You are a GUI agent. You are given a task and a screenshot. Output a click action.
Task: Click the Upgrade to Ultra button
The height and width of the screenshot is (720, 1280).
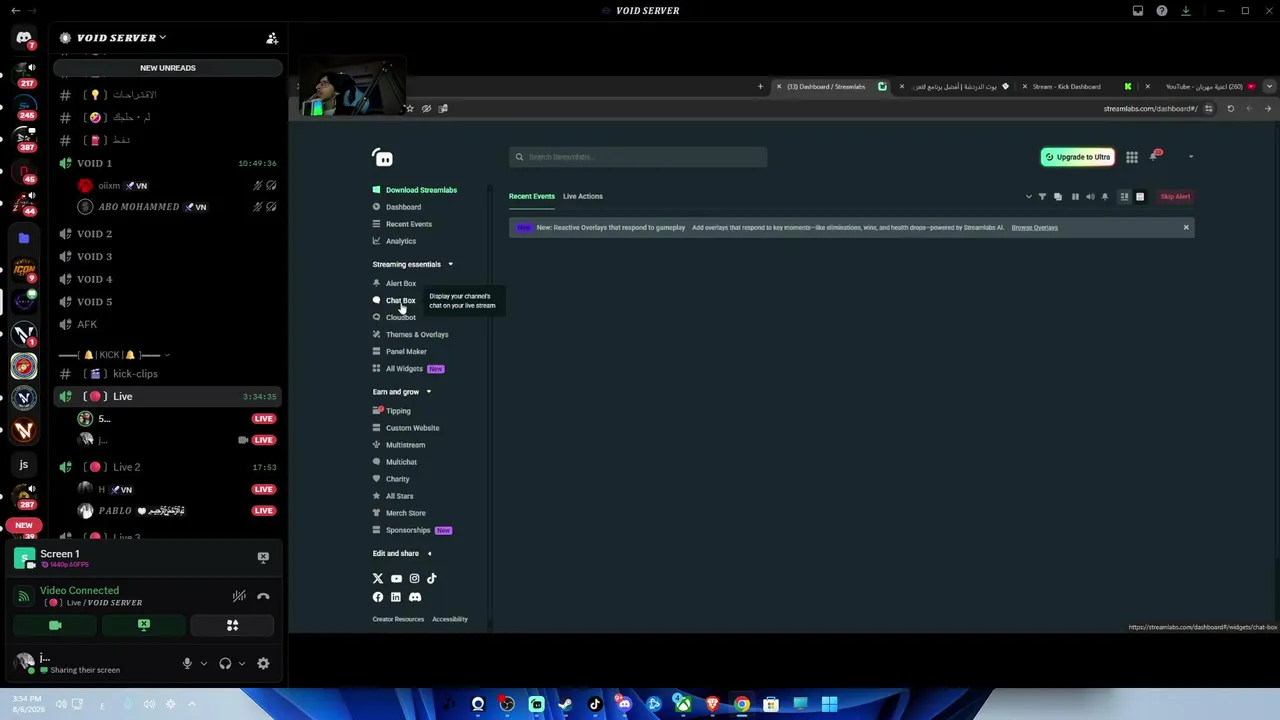point(1077,157)
